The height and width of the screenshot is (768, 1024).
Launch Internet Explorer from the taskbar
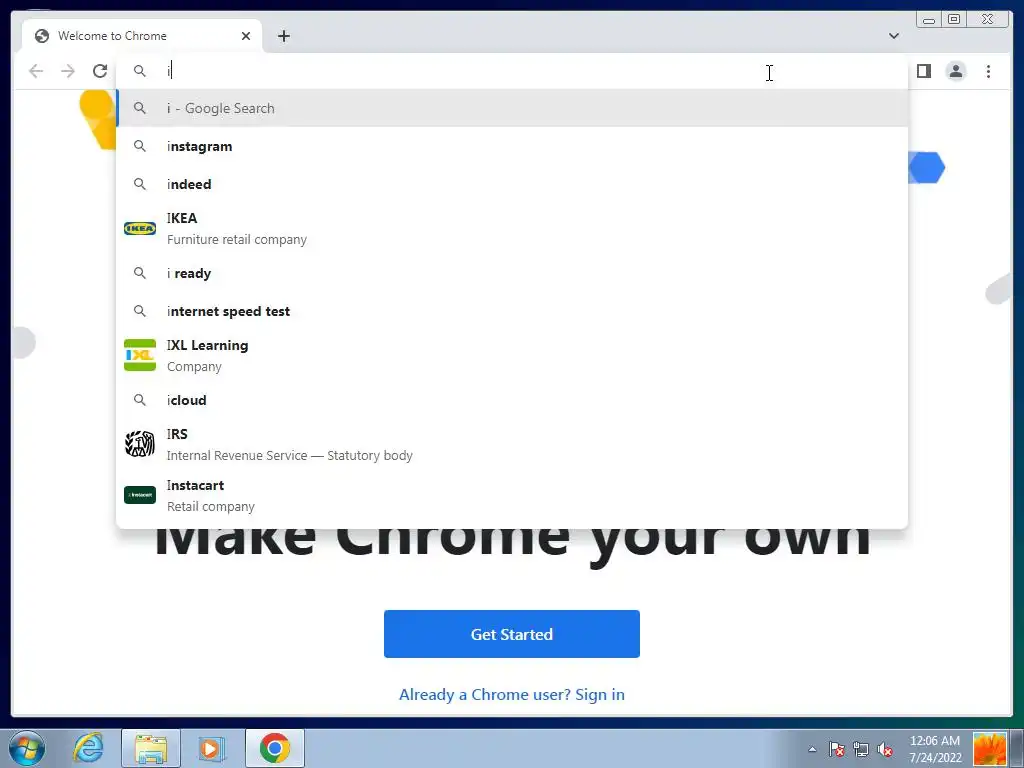pos(89,748)
